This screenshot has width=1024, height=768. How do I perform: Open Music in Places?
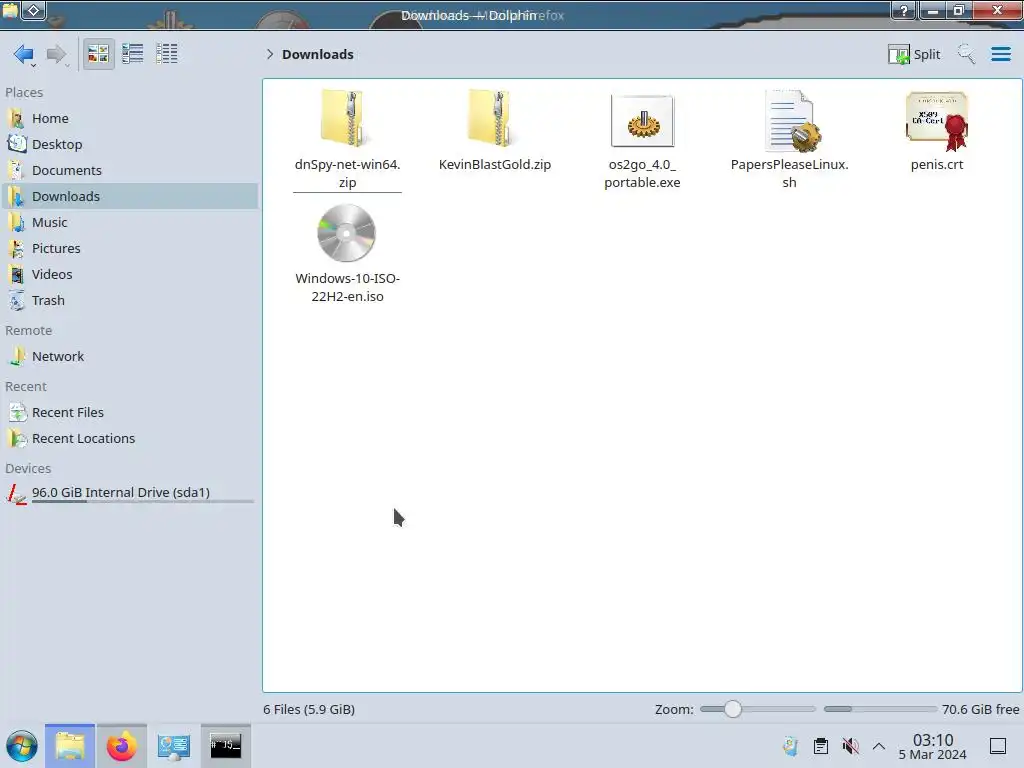[x=129, y=223]
